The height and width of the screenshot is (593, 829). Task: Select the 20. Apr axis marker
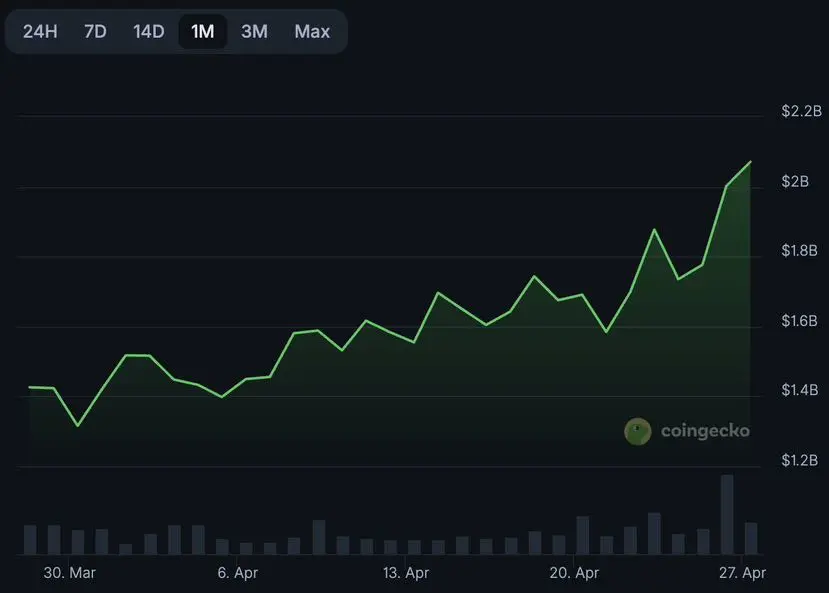click(x=575, y=574)
